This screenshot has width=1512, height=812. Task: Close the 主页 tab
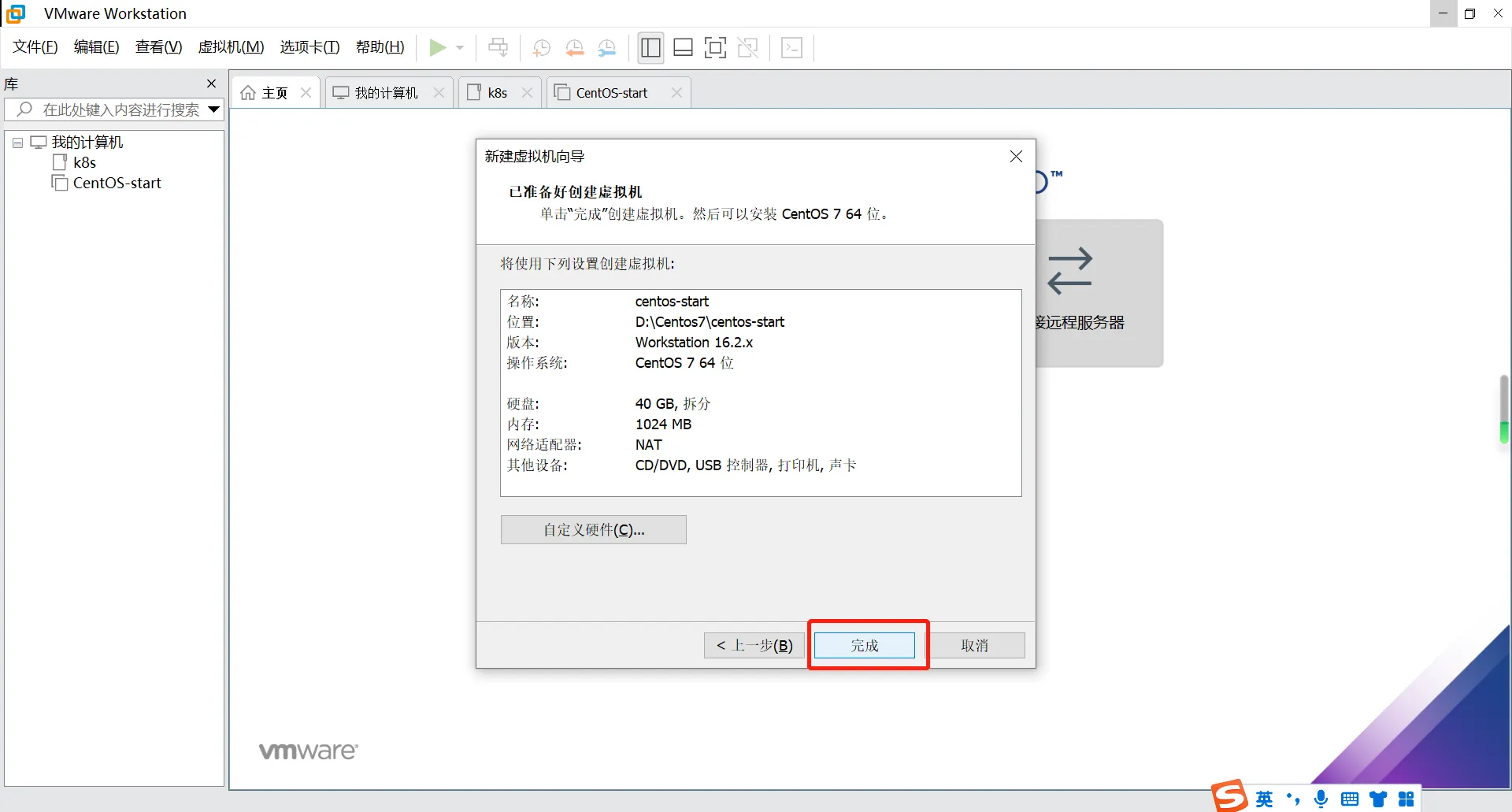pos(306,93)
